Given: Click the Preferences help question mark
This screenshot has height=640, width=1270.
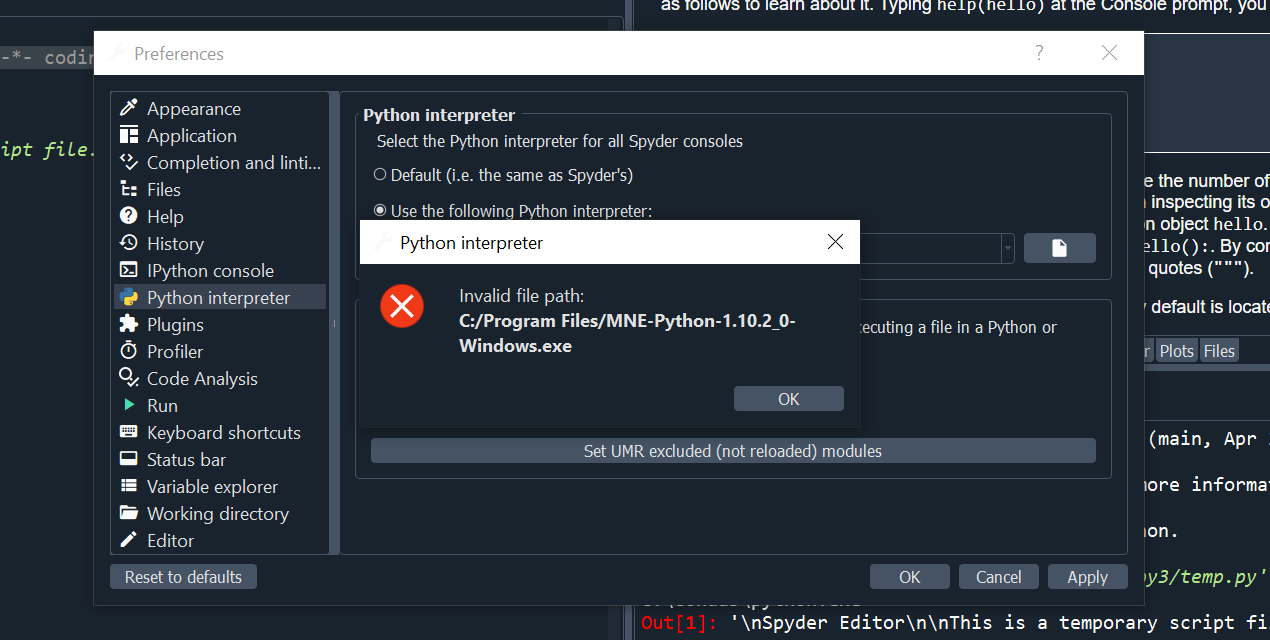Looking at the screenshot, I should (1039, 53).
